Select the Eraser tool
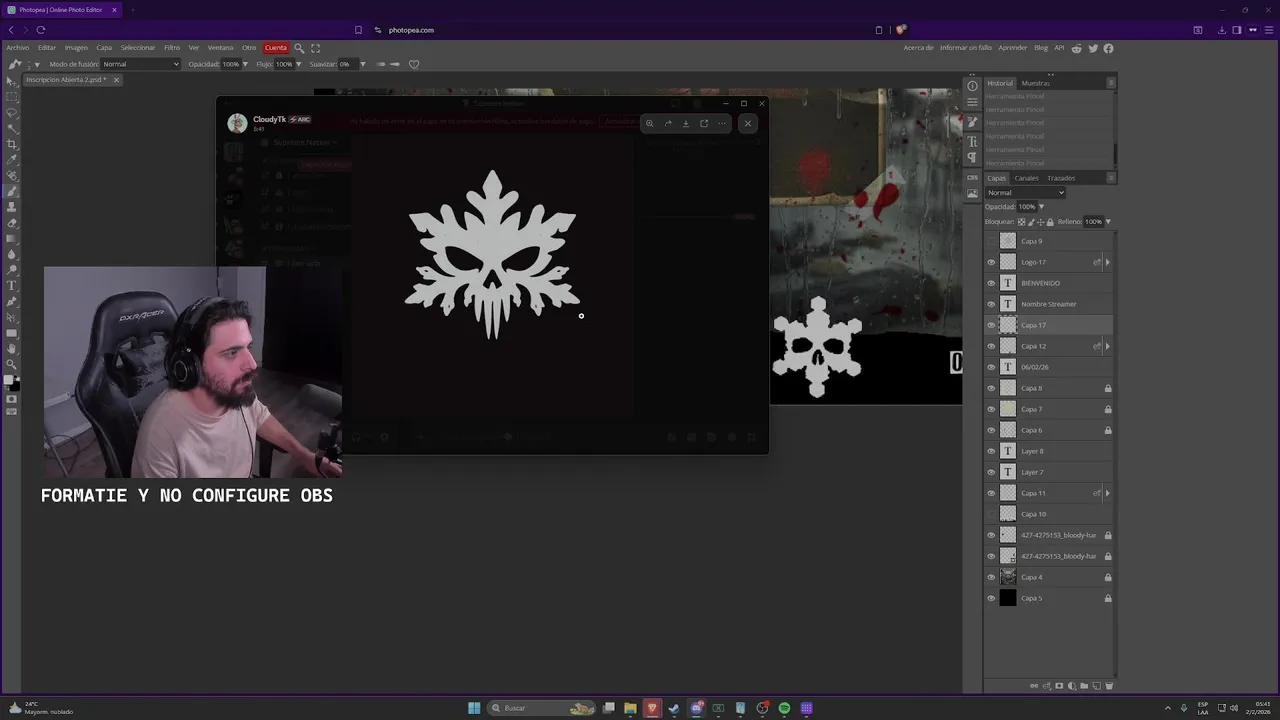The width and height of the screenshot is (1280, 720). pos(12,223)
